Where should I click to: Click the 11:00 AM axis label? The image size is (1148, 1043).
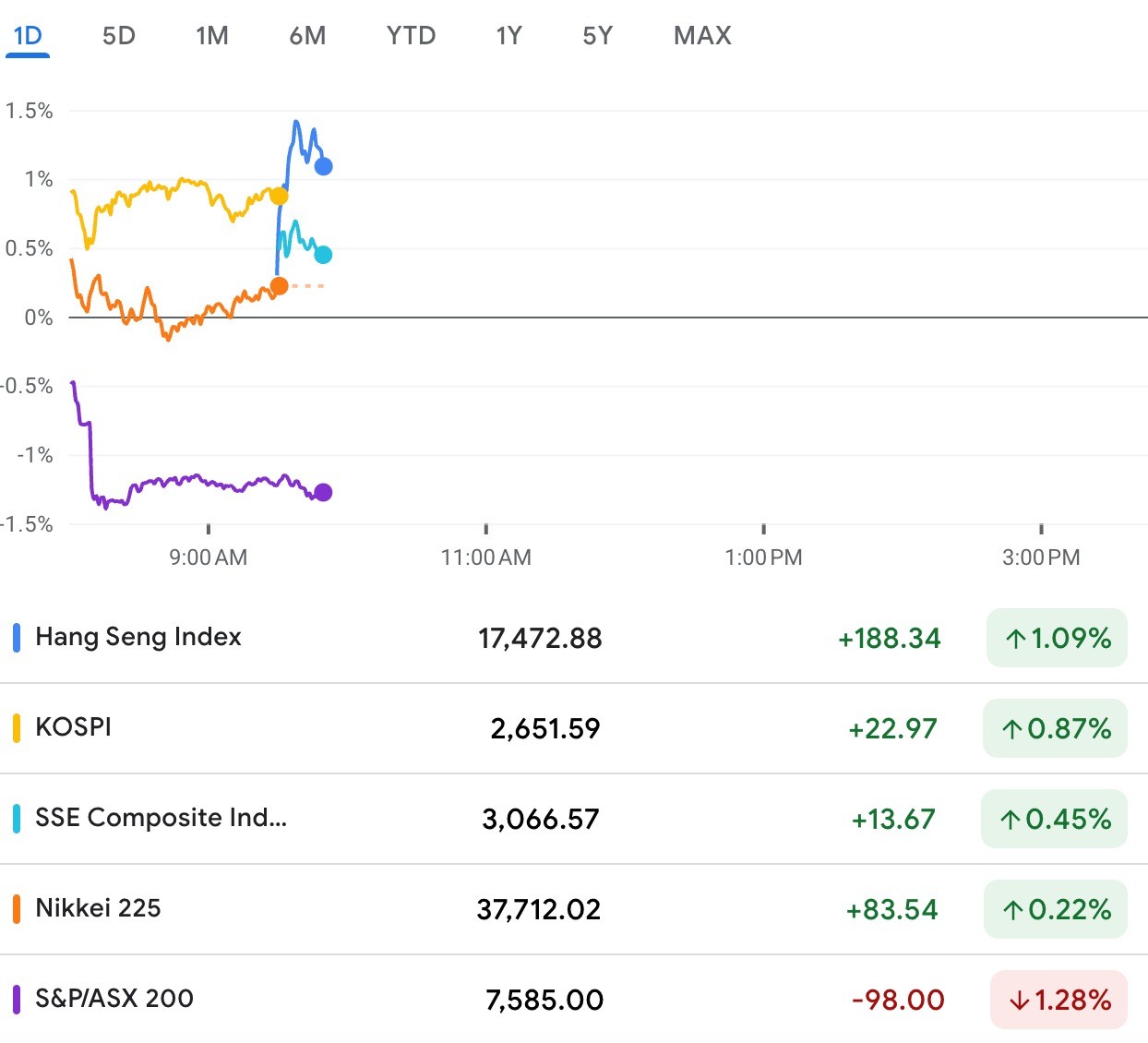point(486,557)
